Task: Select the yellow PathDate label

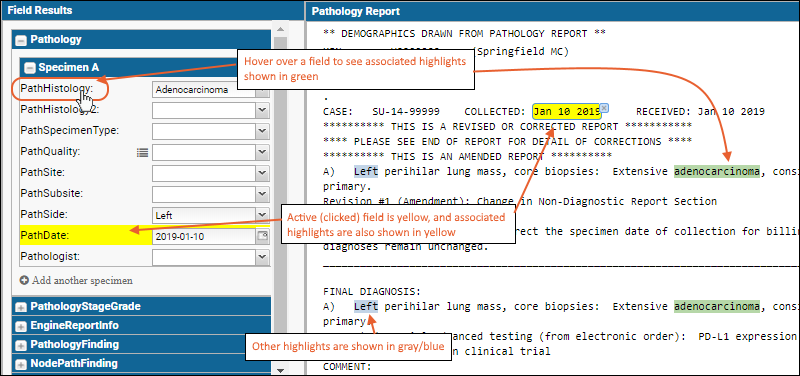Action: click(45, 236)
